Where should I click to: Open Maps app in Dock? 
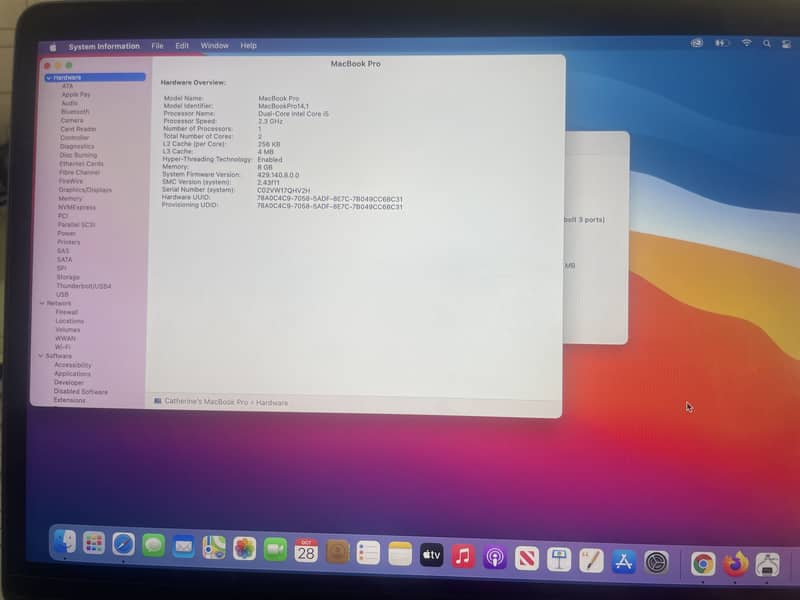214,548
